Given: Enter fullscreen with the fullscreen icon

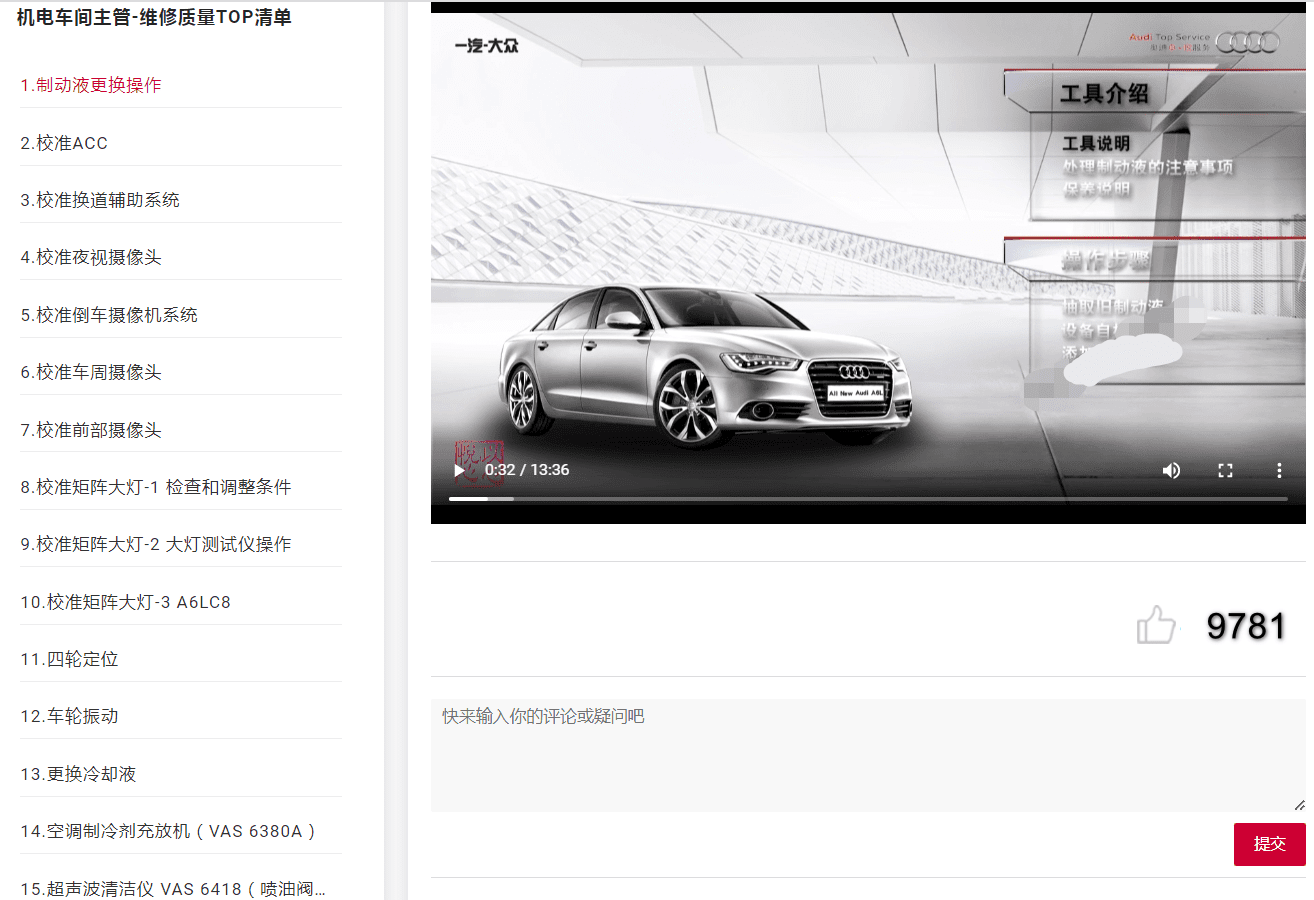Looking at the screenshot, I should 1225,470.
